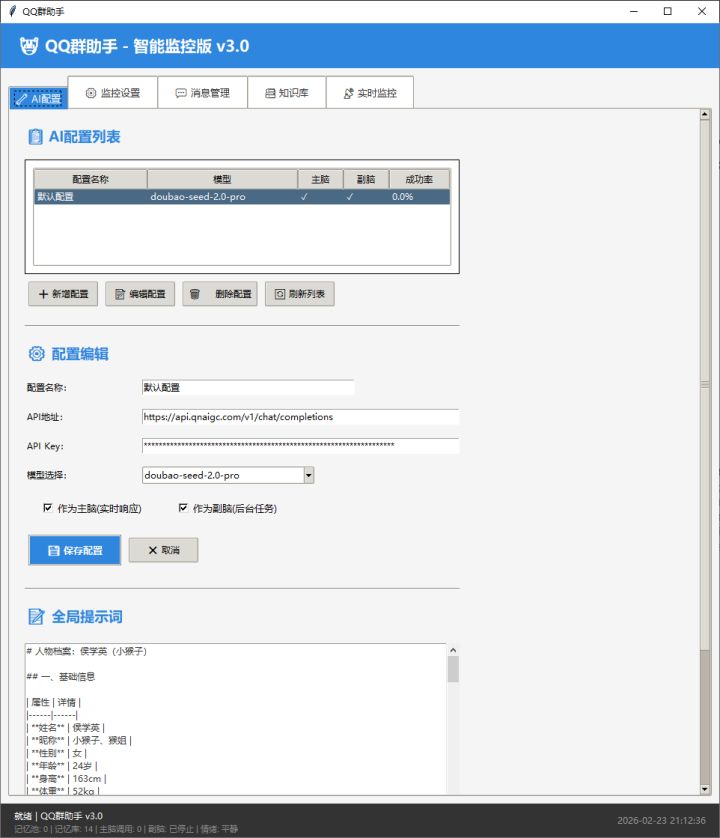Click scroll-up arrow of prompt text scrollbar

(453, 650)
